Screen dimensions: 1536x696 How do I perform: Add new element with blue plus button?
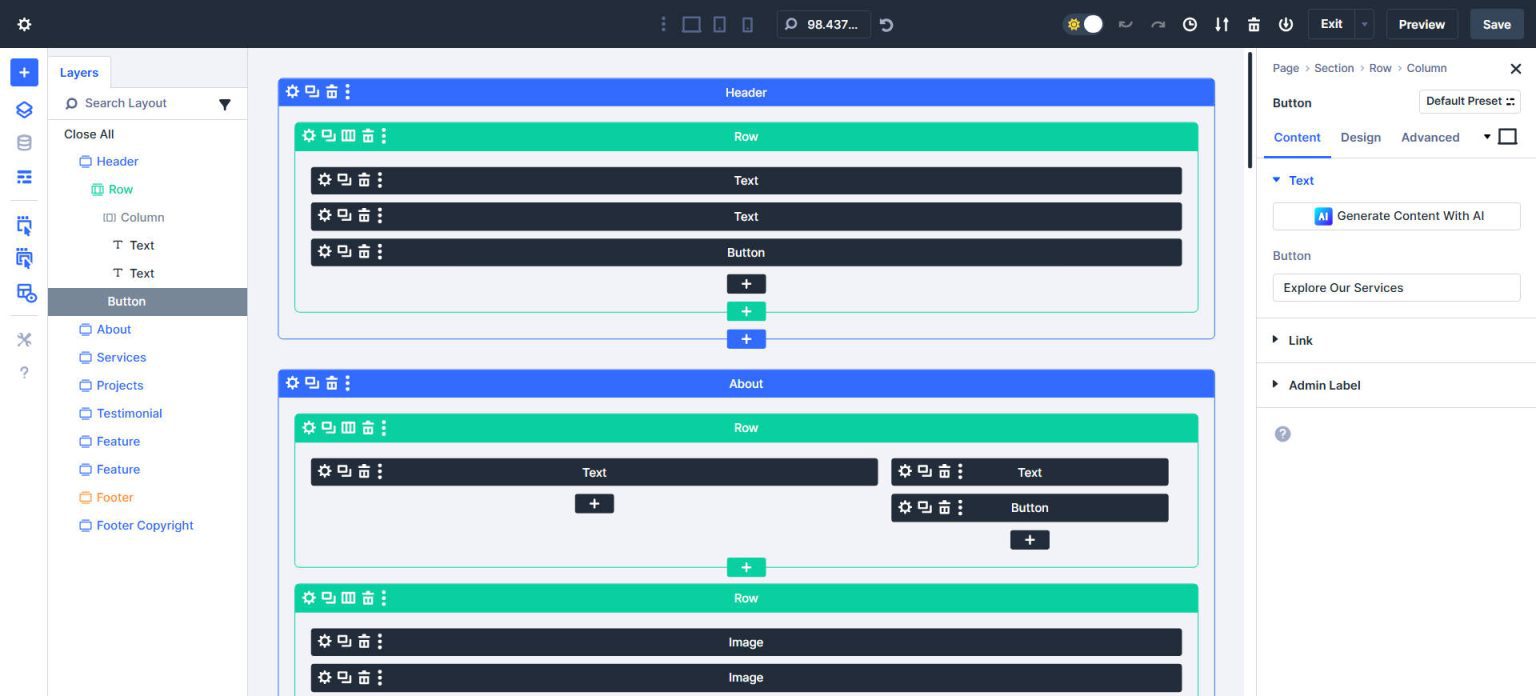24,72
